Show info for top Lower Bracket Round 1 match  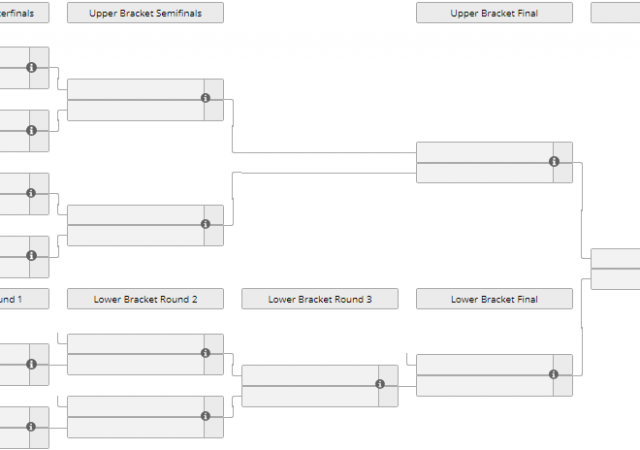(31, 364)
